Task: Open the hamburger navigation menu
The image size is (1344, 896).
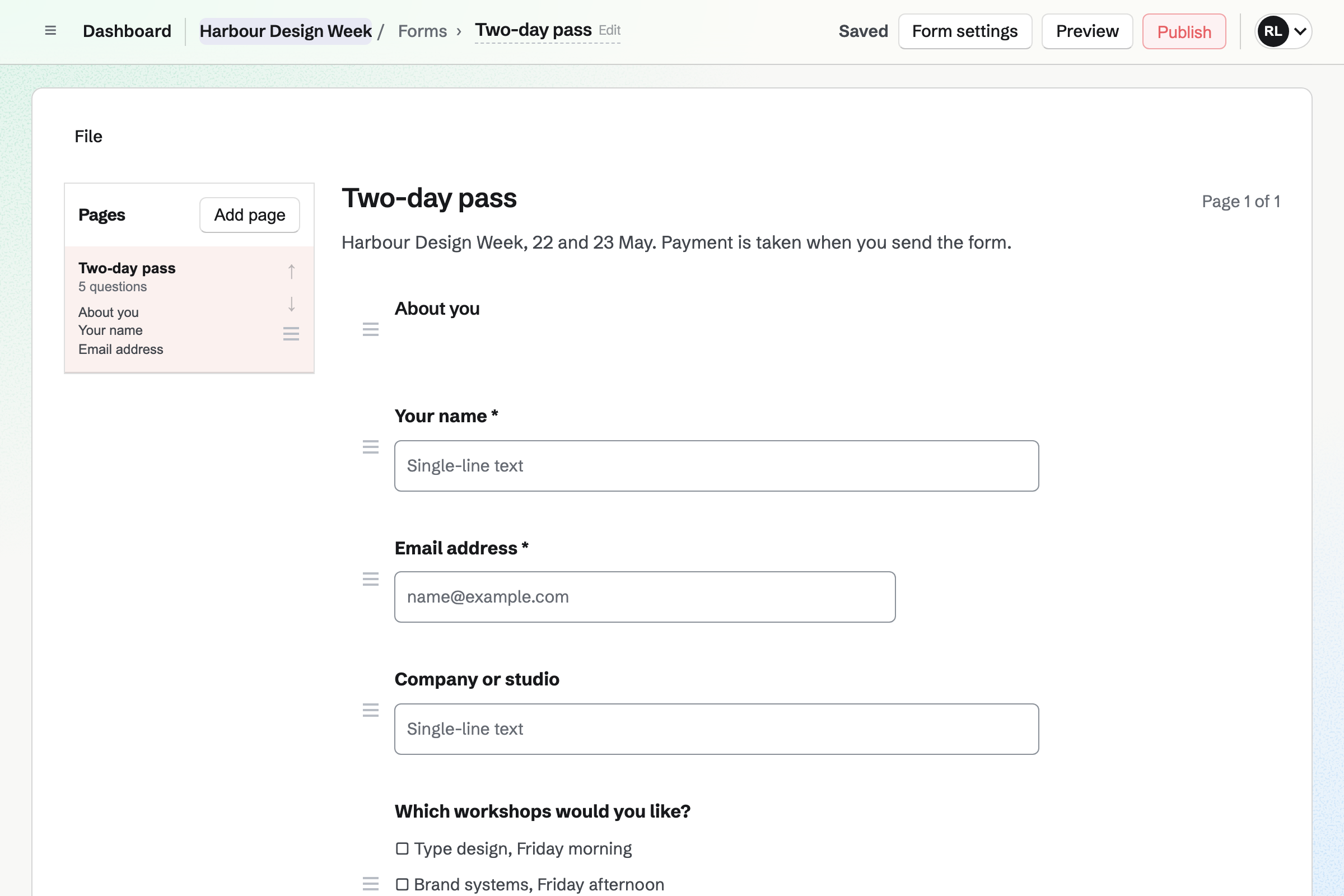Action: pos(50,31)
